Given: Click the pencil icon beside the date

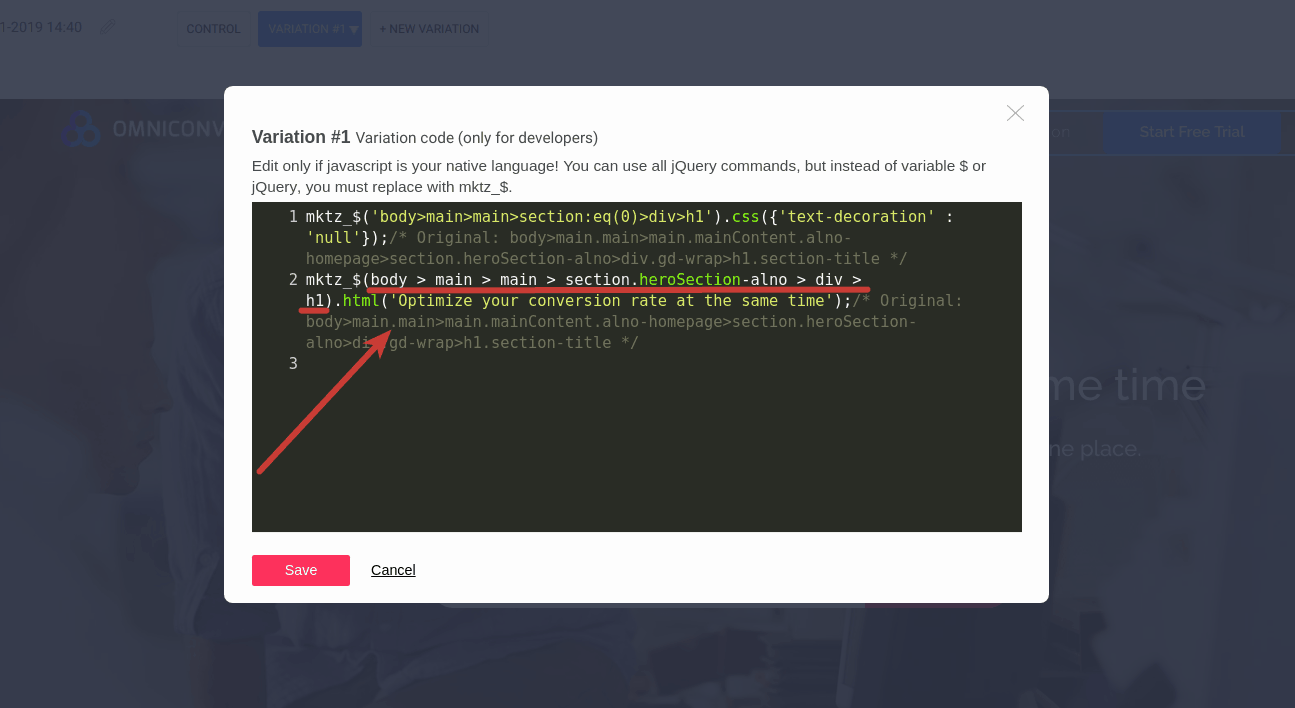Looking at the screenshot, I should coord(108,28).
